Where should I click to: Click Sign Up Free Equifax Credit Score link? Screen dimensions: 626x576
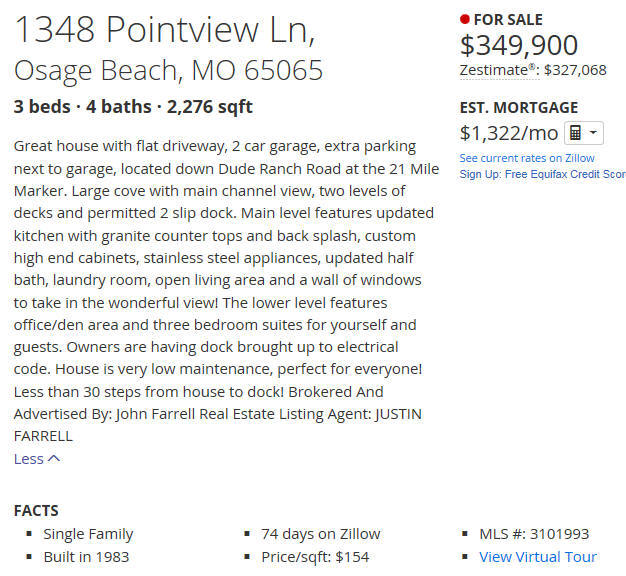(x=543, y=174)
